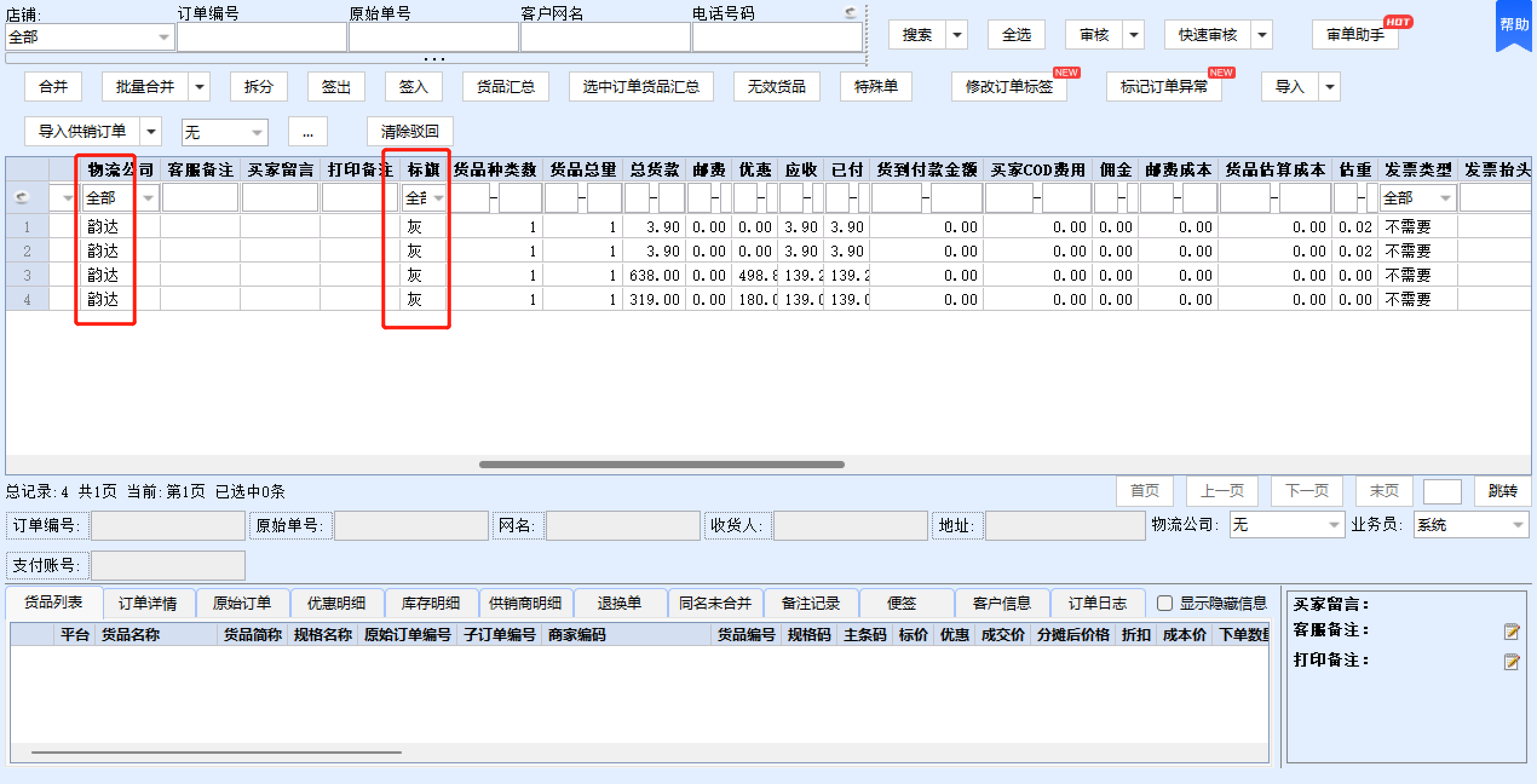Open the 导入 button's dropdown arrow

pyautogui.click(x=1329, y=87)
